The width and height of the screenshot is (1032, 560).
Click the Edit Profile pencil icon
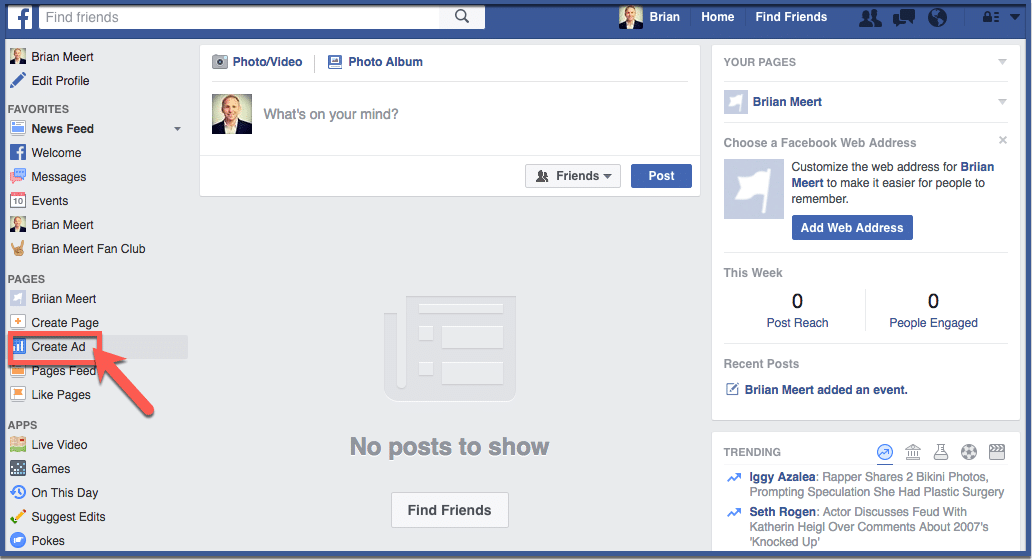(18, 80)
